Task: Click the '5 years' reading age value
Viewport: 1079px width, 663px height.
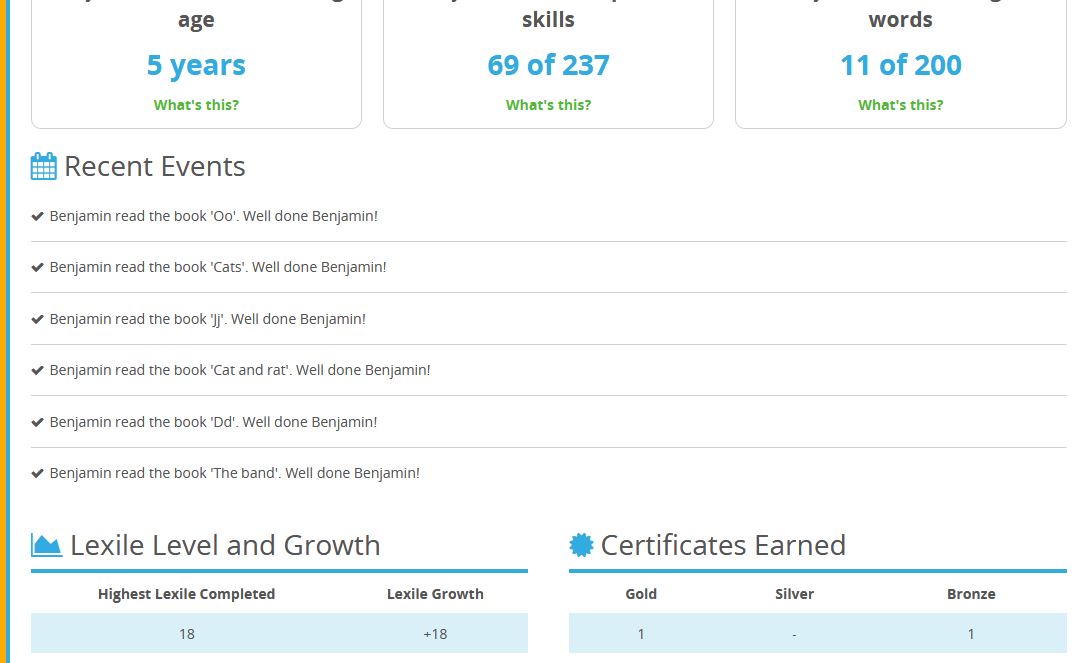Action: 196,65
